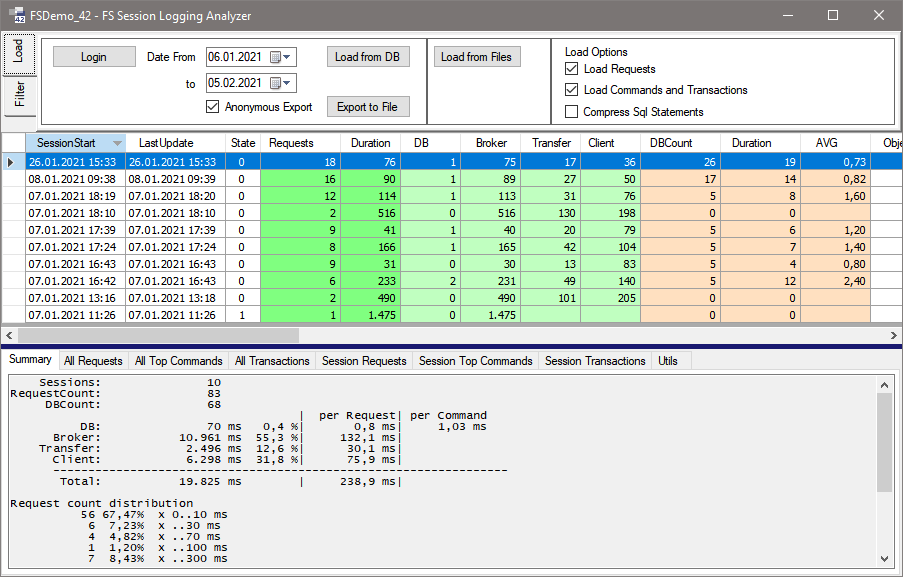Click the AVG column header
This screenshot has height=577, width=903.
(835, 143)
